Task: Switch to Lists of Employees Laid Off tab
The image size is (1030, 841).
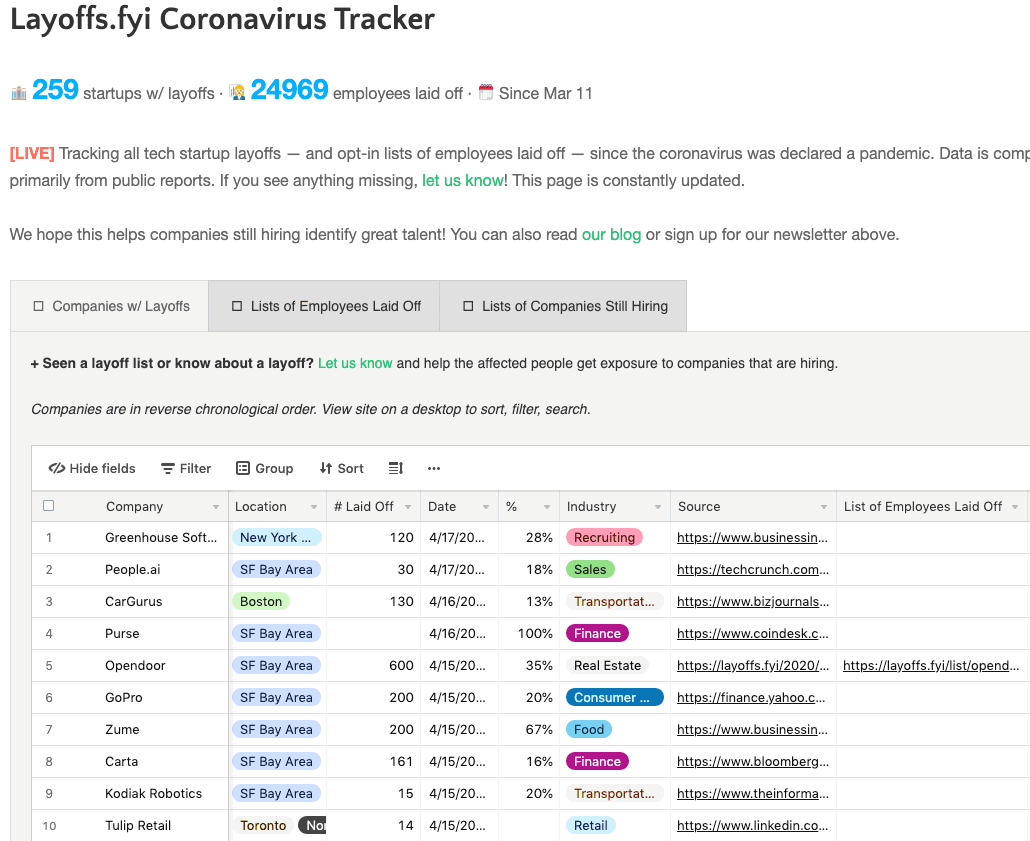Action: click(x=325, y=306)
